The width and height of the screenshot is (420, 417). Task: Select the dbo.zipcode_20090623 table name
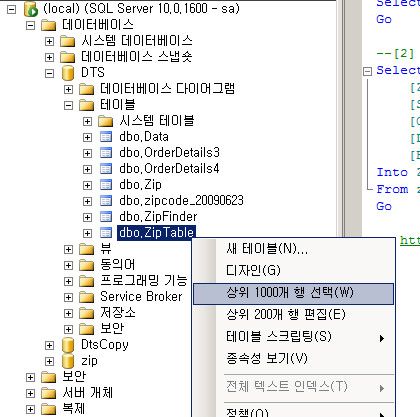(181, 201)
